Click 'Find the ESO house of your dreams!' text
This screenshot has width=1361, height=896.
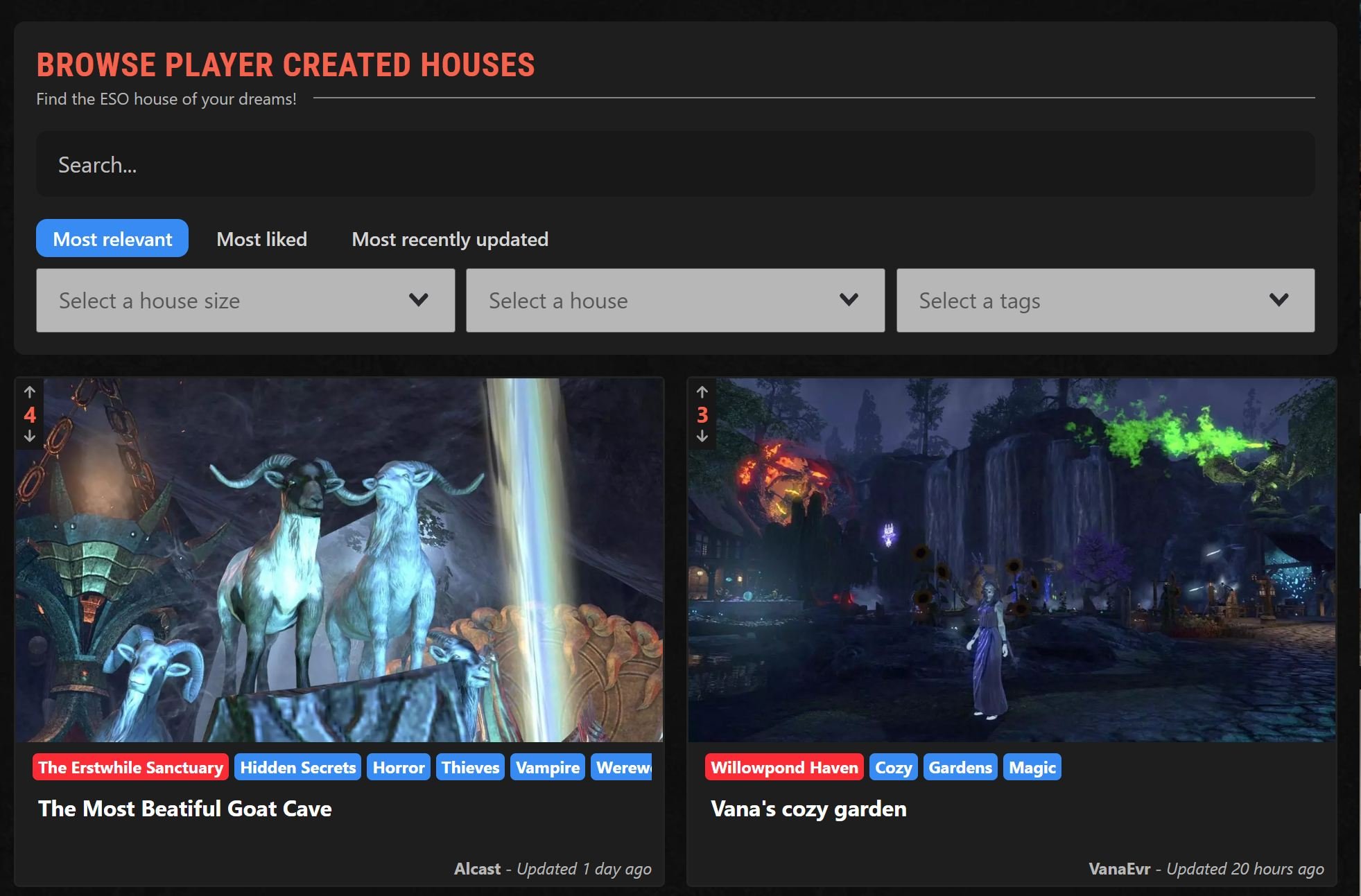pyautogui.click(x=166, y=99)
